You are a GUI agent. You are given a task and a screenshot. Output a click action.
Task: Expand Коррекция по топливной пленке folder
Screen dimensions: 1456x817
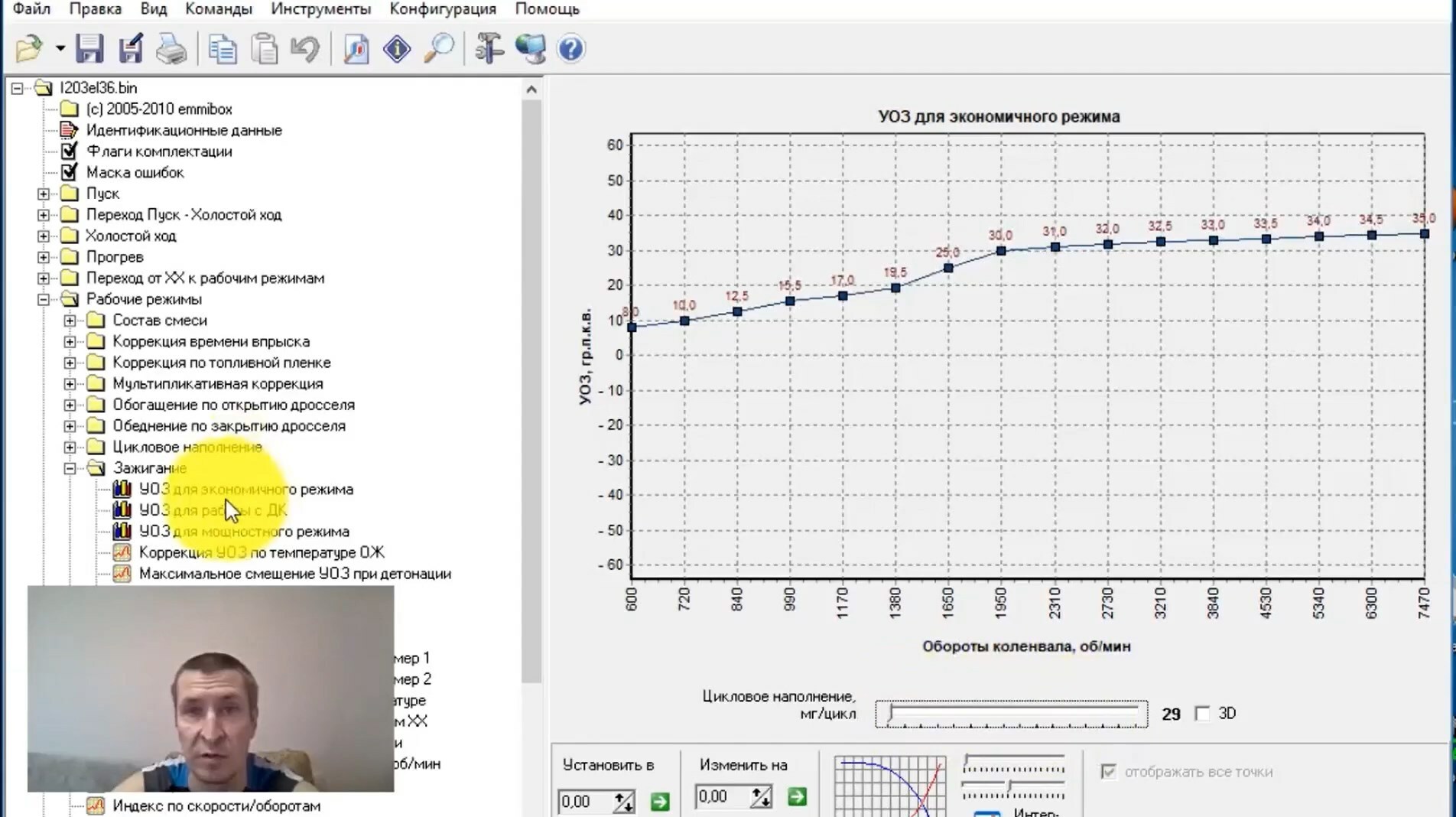[x=70, y=363]
